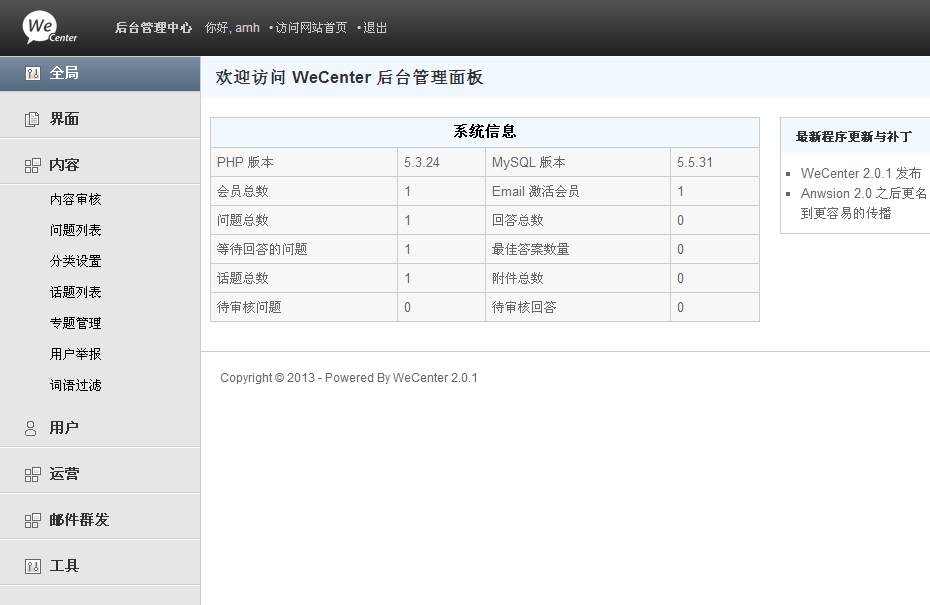Open the WeCenter 2.0.1 发布 news link
This screenshot has width=930, height=605.
[x=861, y=174]
